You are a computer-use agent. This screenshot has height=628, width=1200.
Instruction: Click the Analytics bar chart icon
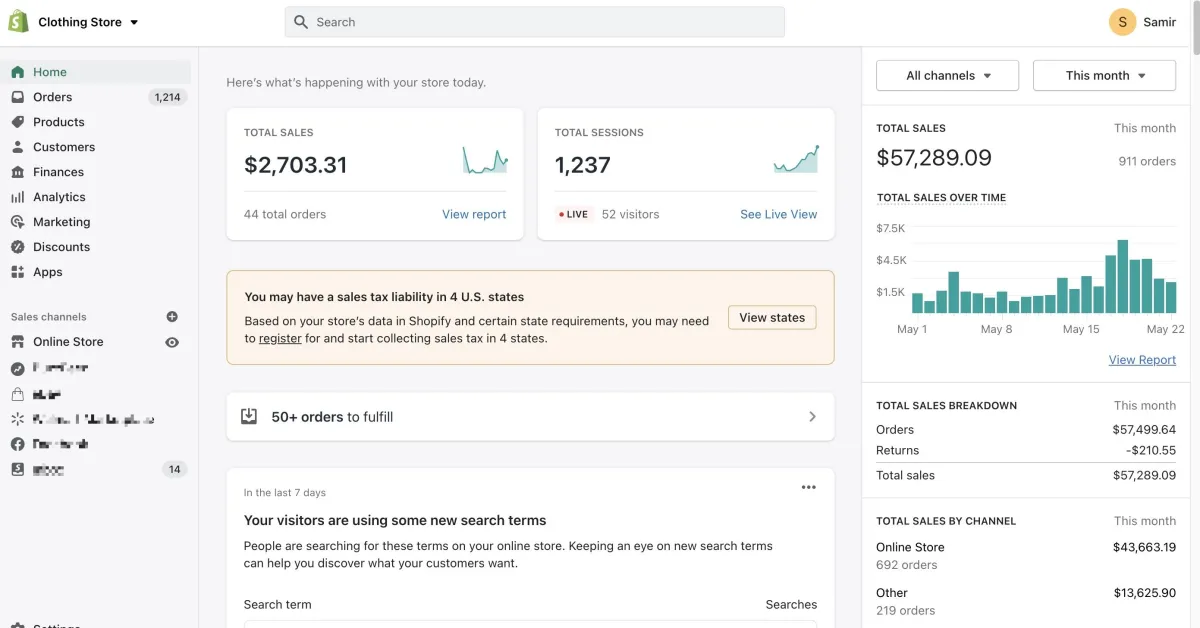(17, 197)
